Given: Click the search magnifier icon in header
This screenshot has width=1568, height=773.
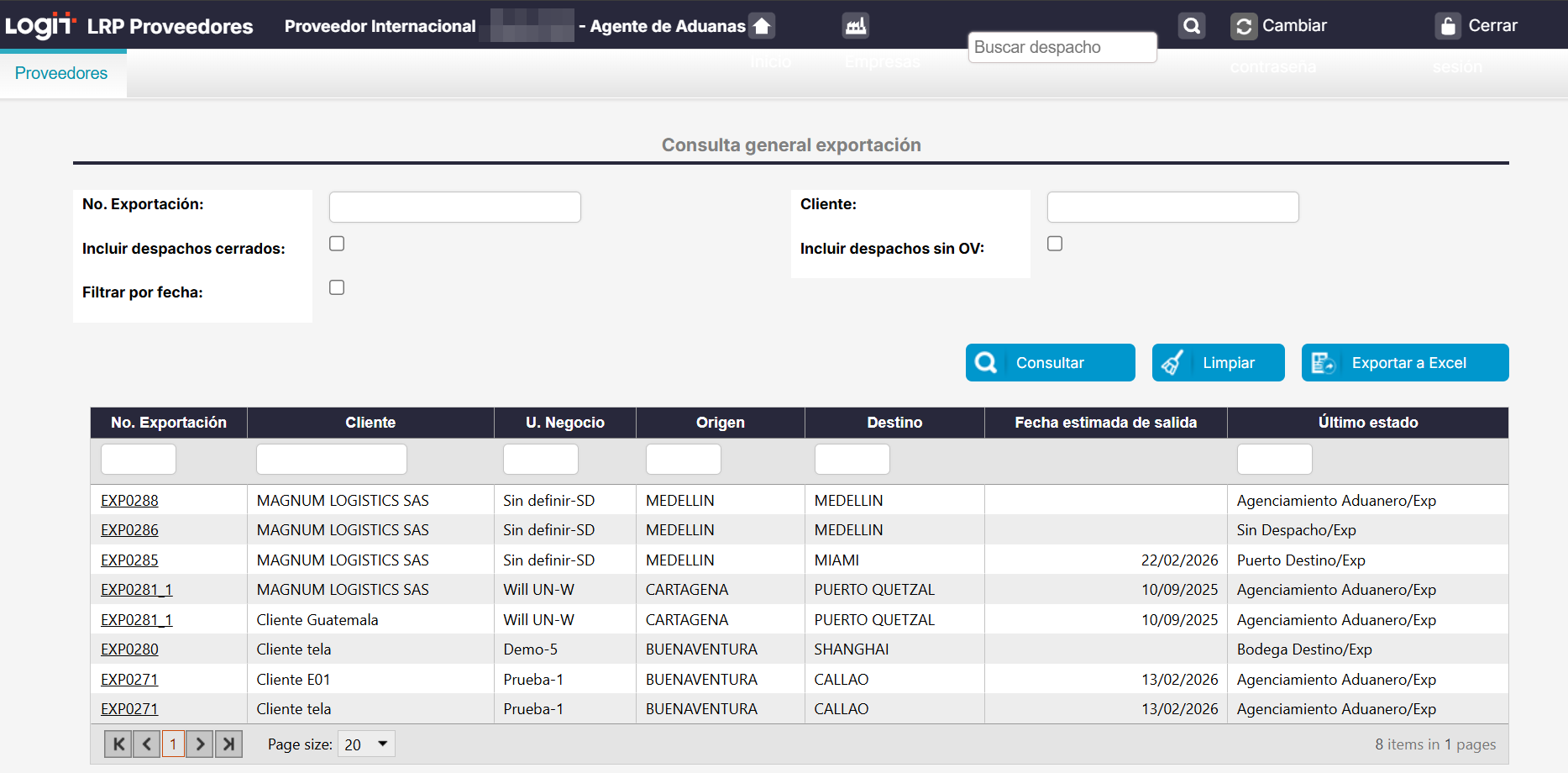Looking at the screenshot, I should 1191,26.
